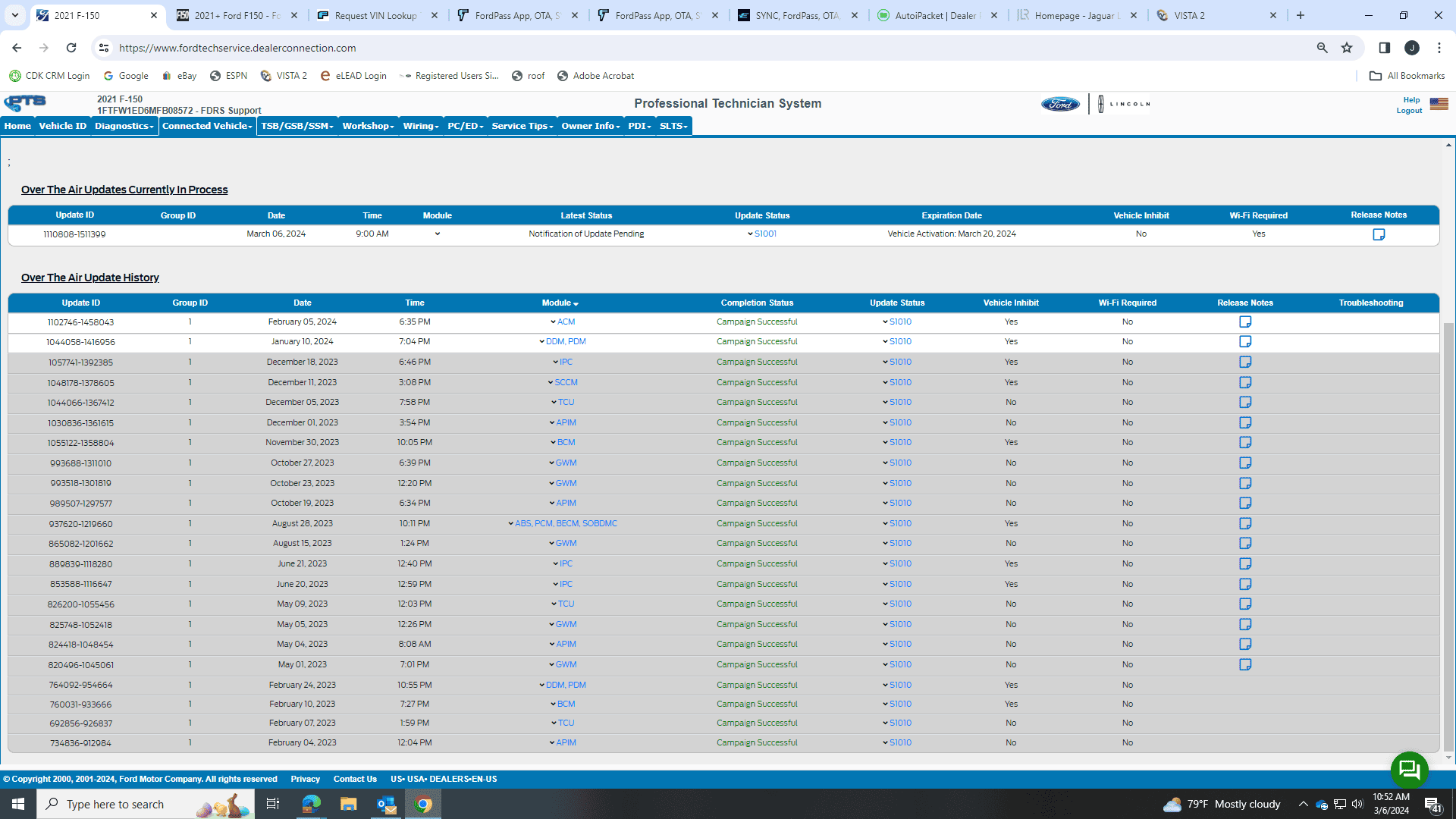
Task: Open the Contact Us footer link
Action: [x=355, y=779]
